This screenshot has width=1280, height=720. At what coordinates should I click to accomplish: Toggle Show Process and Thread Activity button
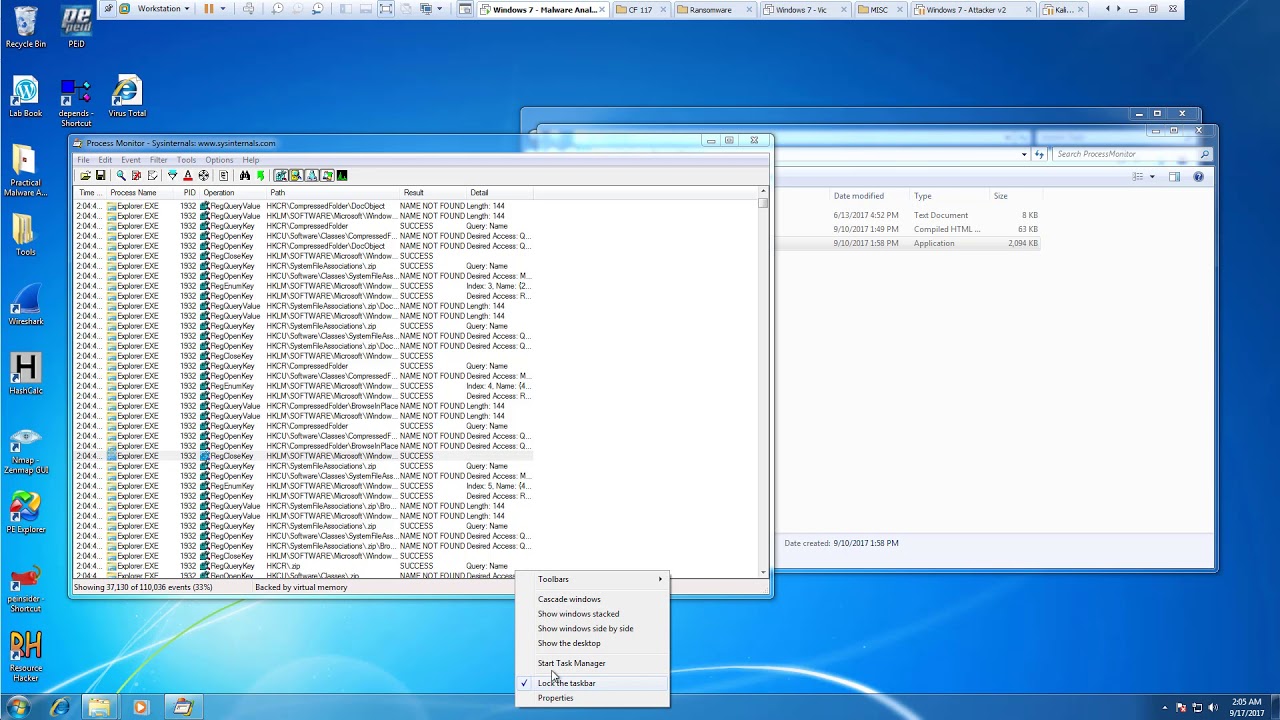coord(327,175)
